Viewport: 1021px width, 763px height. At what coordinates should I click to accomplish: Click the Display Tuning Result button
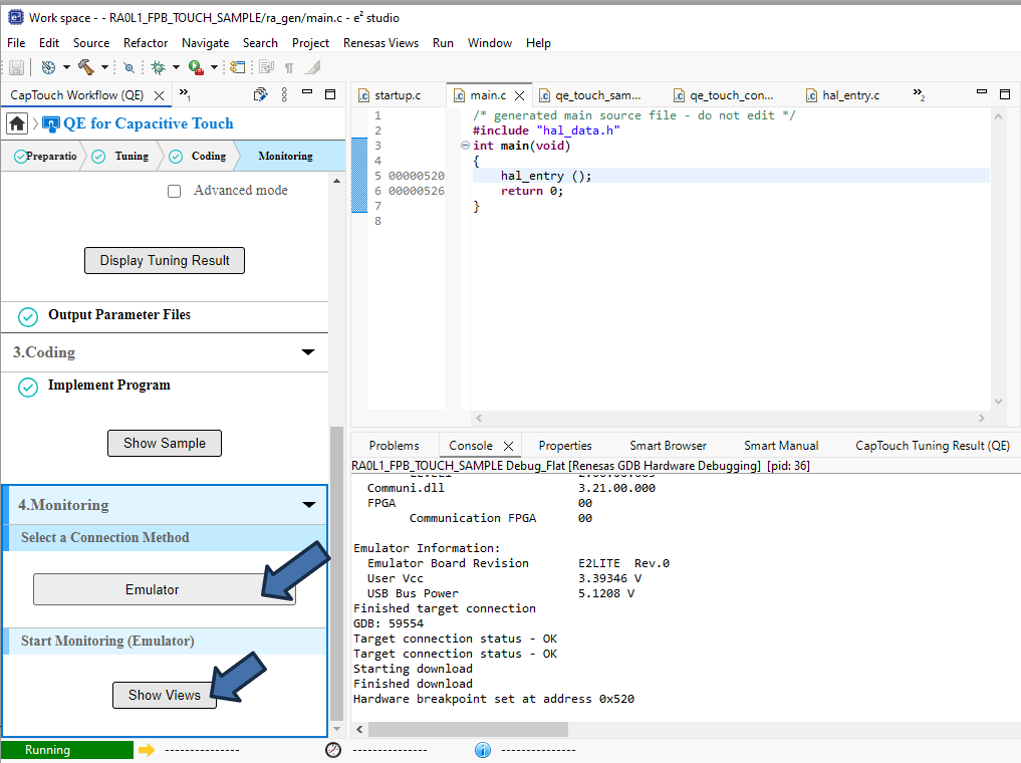pos(165,261)
